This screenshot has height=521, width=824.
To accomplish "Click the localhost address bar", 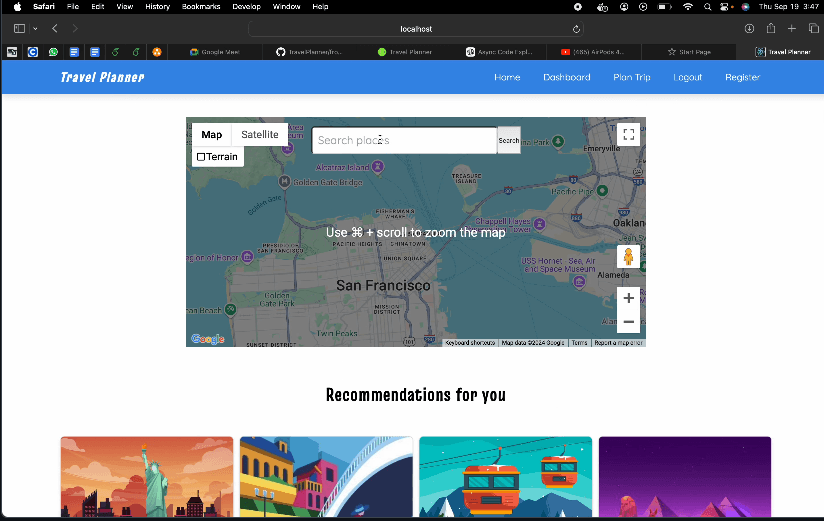I will point(416,29).
